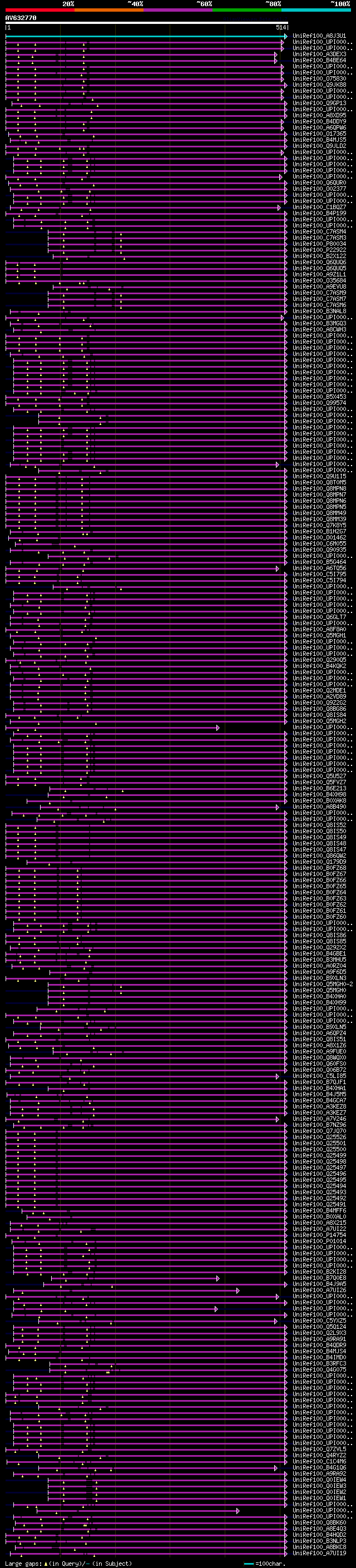Image resolution: width=356 pixels, height=1568 pixels.
Task: Open hit UniRef100_B4BE64
Action: coord(319,60)
